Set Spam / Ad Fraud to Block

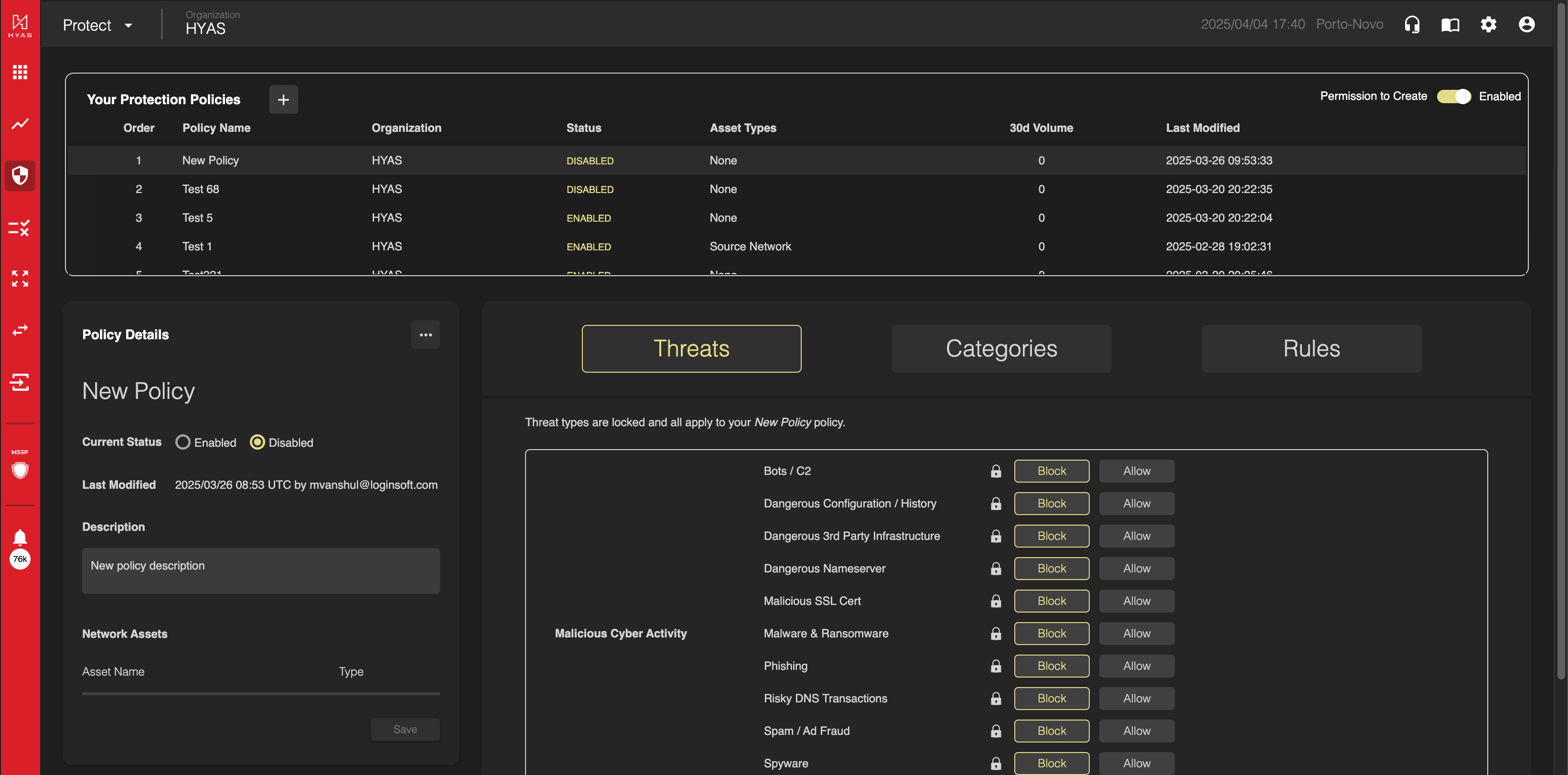tap(1051, 731)
